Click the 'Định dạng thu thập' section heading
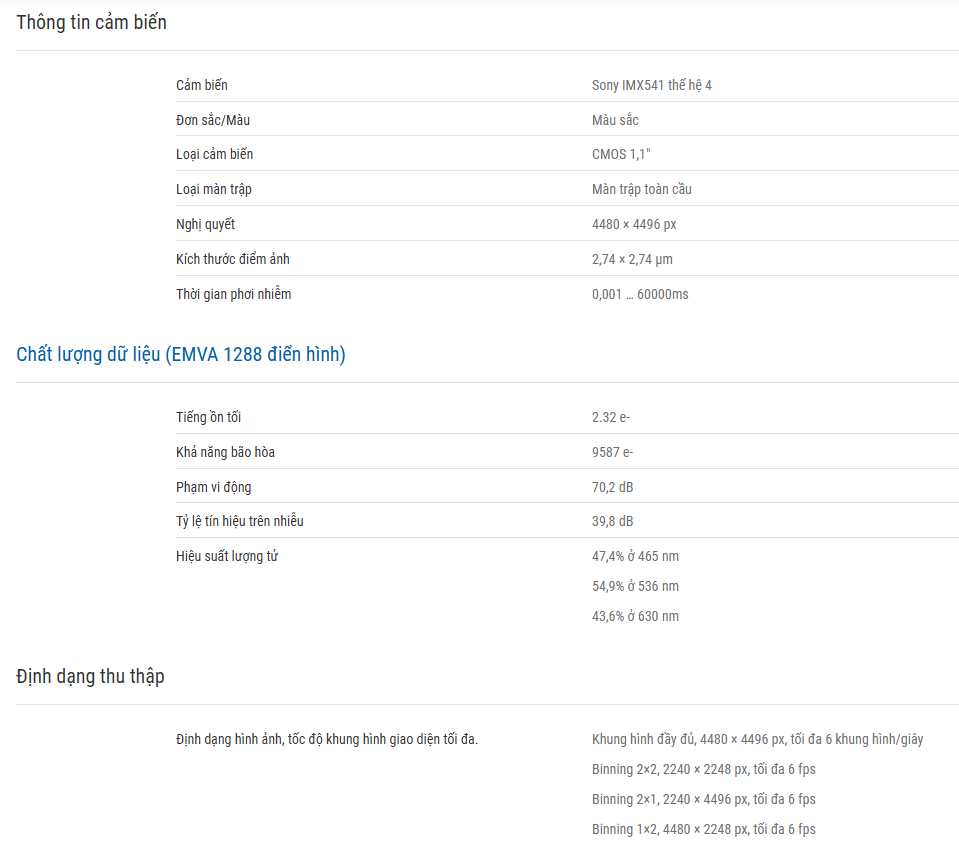959x842 pixels. (91, 677)
